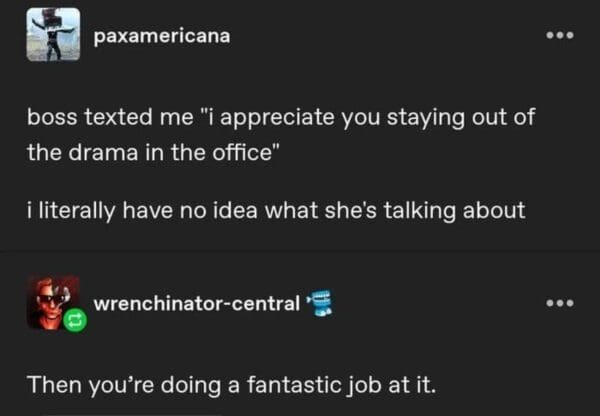Open the paxamericana post options menu
This screenshot has width=600, height=416.
tap(560, 36)
